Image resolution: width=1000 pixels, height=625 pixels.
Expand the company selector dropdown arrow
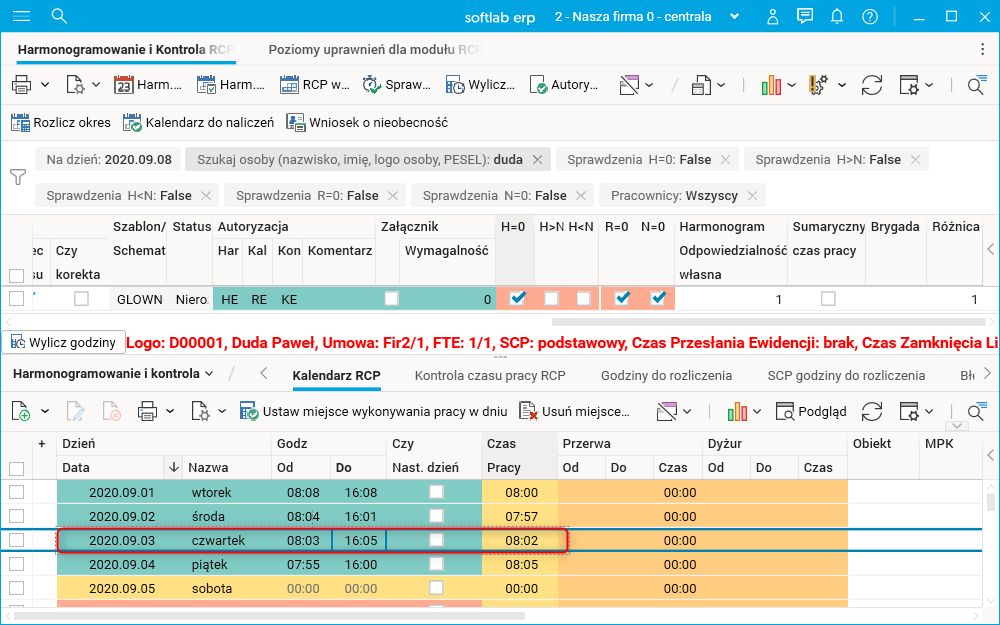(735, 17)
